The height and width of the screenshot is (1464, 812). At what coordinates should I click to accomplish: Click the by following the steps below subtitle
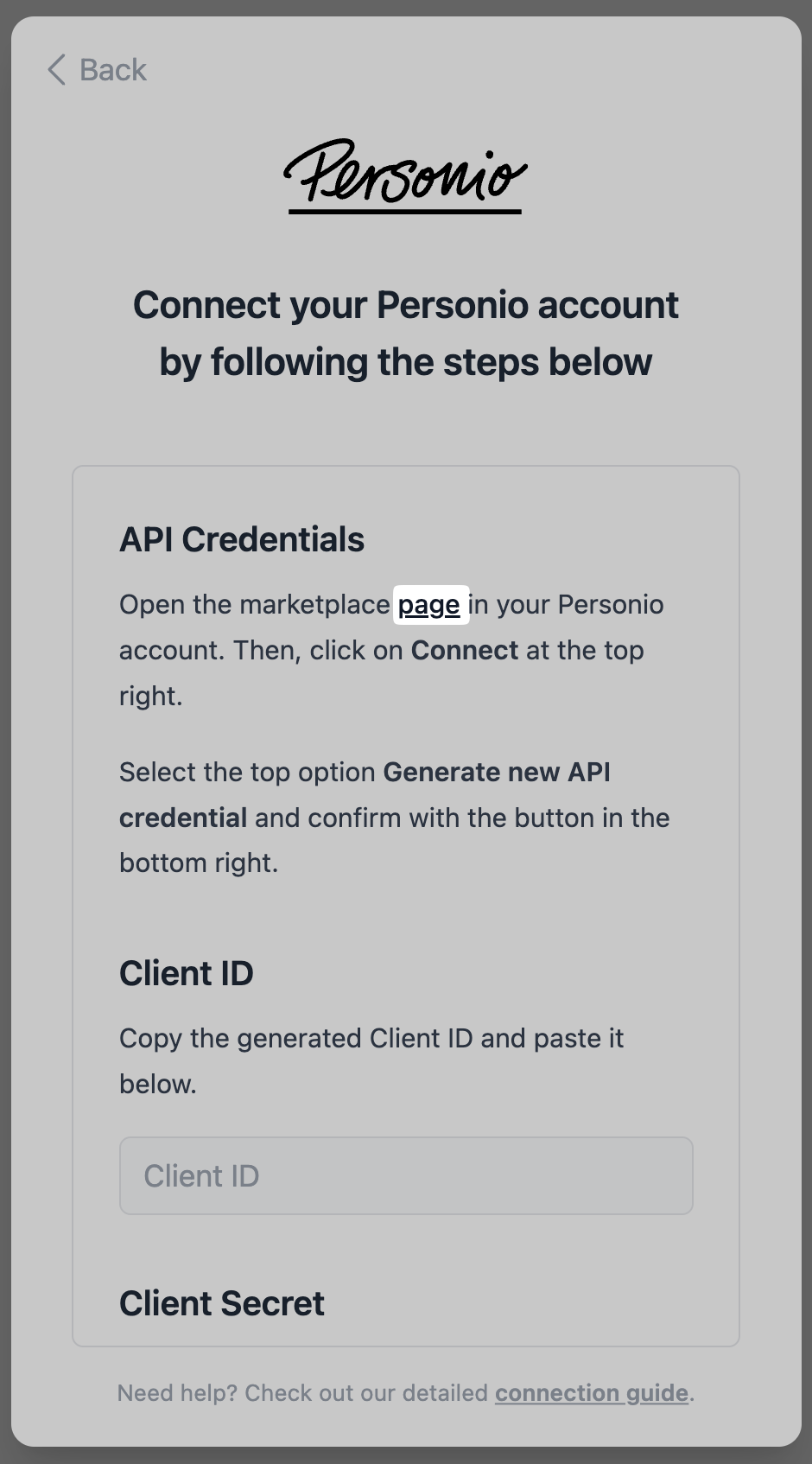coord(406,362)
